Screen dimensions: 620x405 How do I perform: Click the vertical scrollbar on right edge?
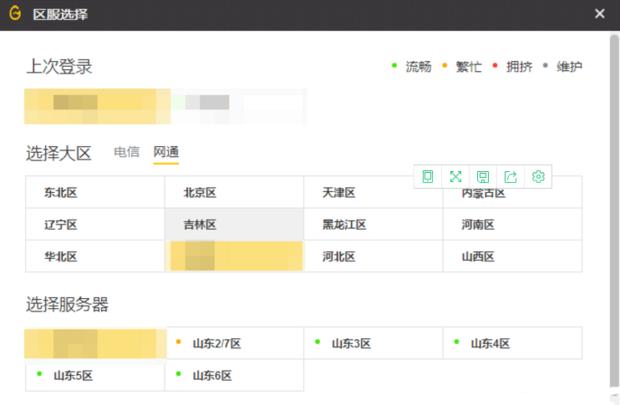coord(613,200)
